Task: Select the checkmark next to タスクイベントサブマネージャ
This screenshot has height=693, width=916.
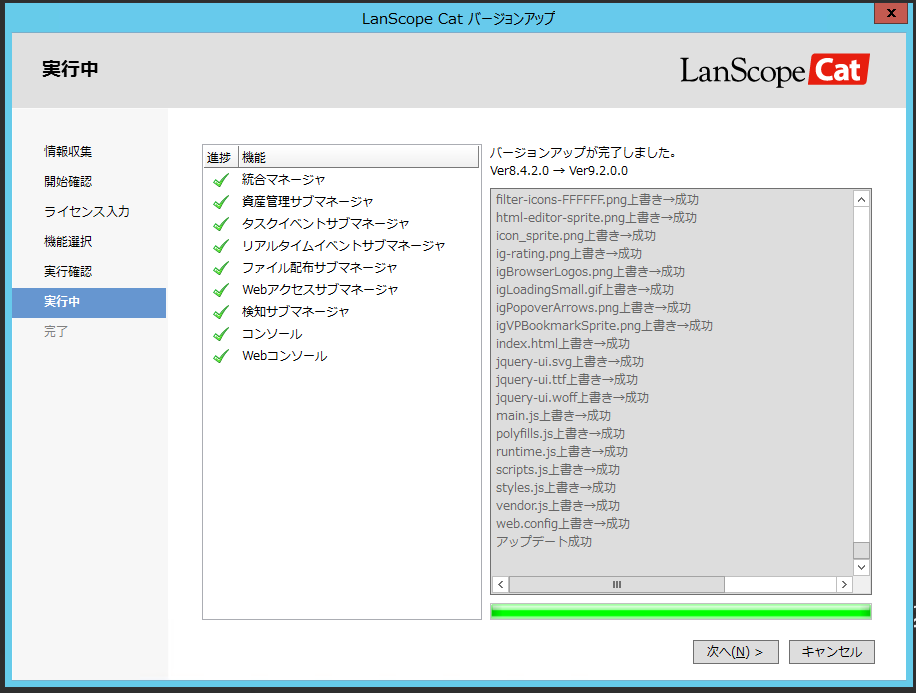Action: [220, 222]
